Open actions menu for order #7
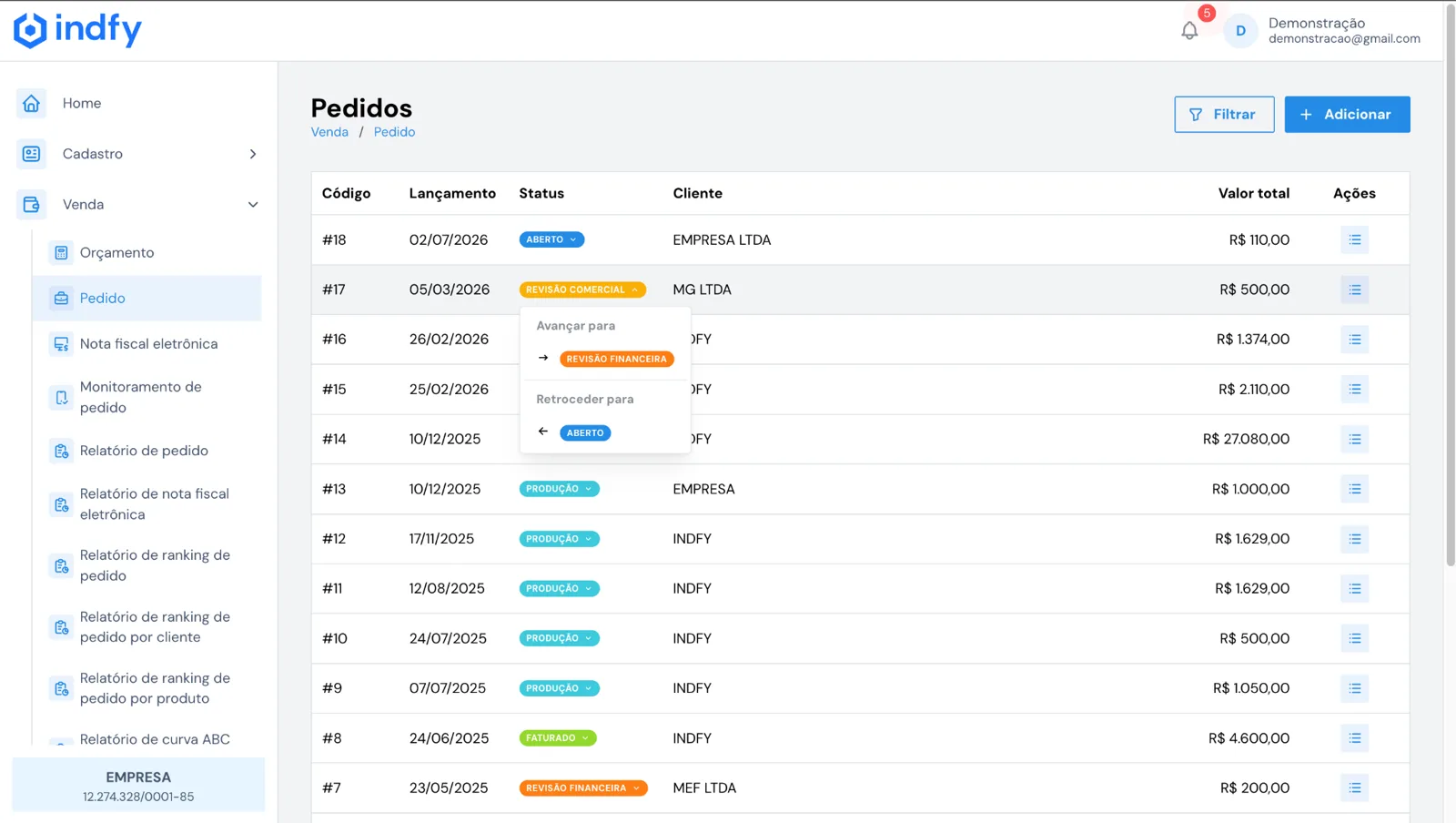The image size is (1456, 823). pos(1355,787)
